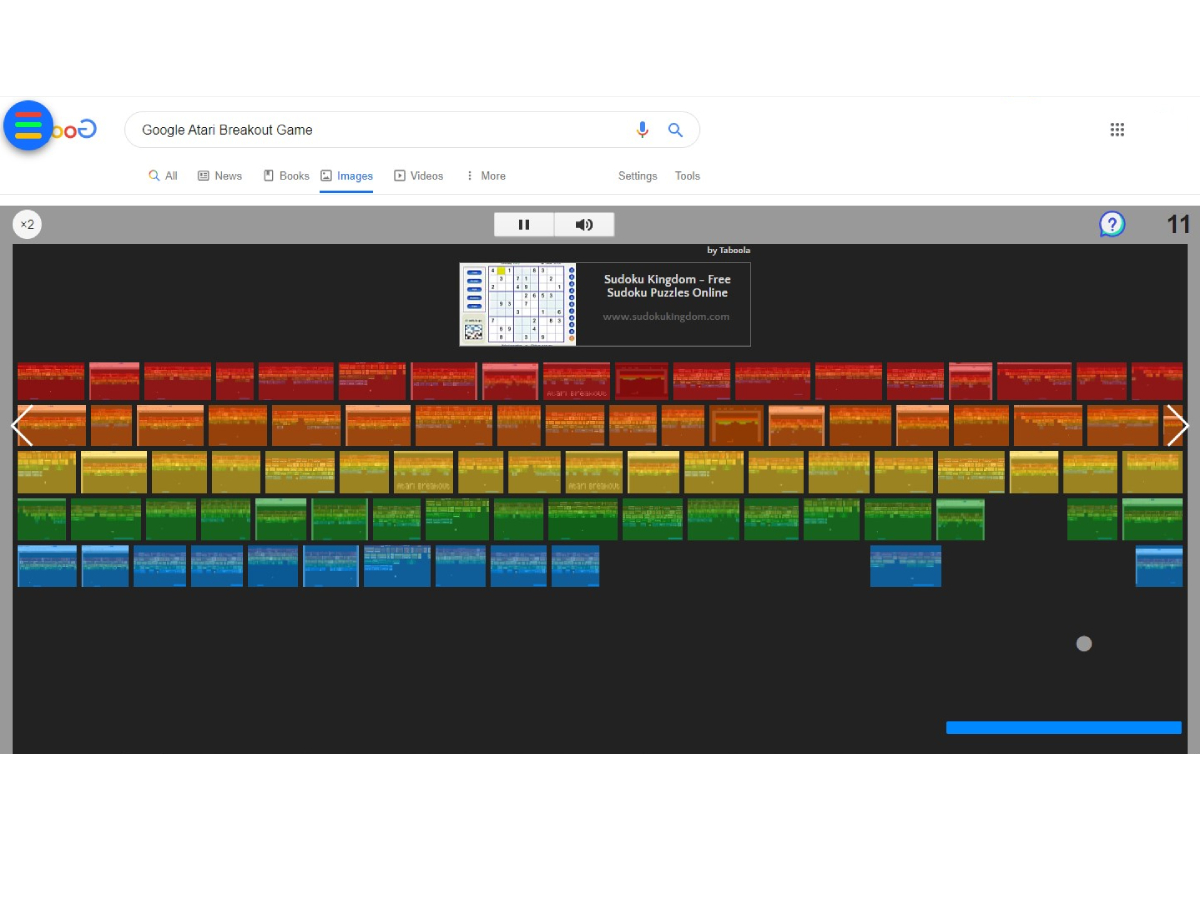Open Settings in the search bar row
The height and width of the screenshot is (900, 1200).
[638, 176]
